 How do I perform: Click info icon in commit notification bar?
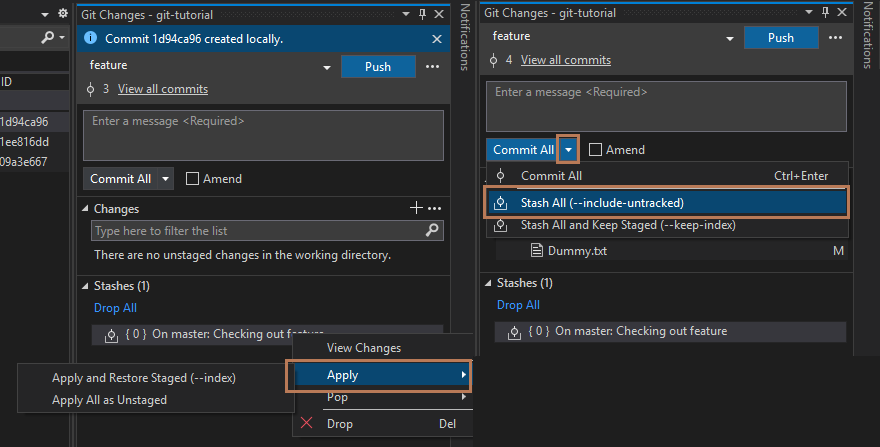[x=90, y=38]
